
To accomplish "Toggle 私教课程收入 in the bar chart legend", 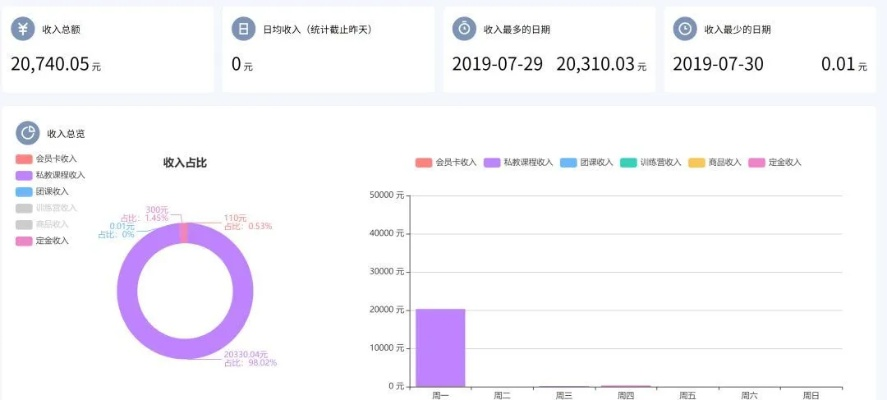I will point(519,162).
